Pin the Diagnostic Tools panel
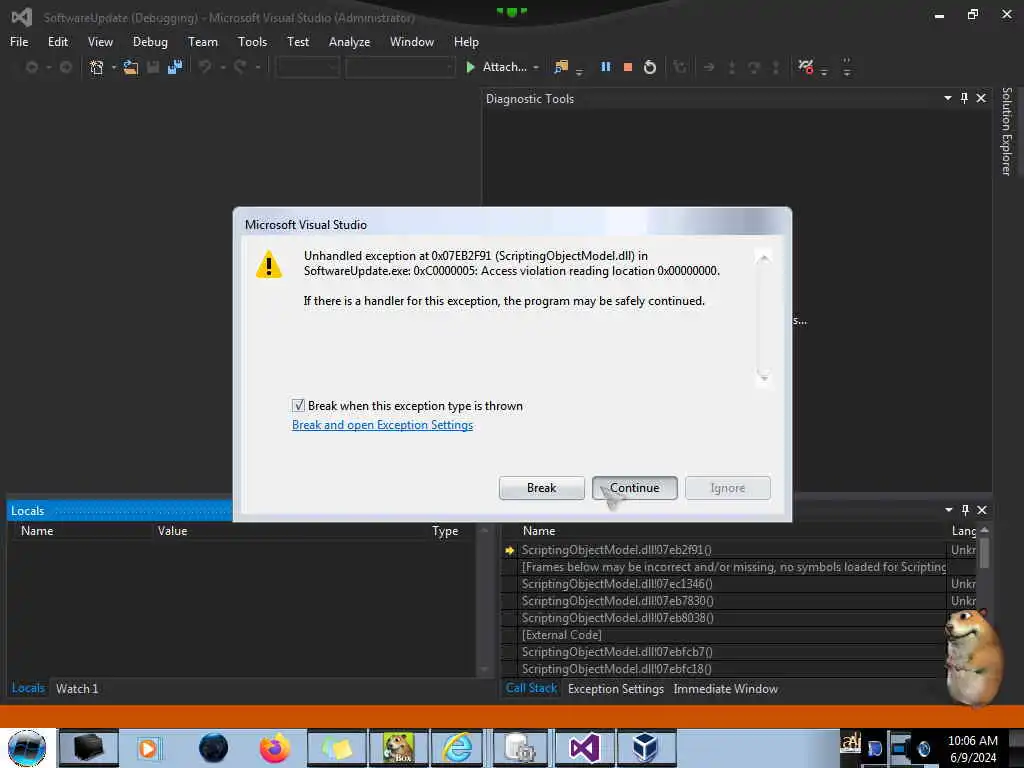 point(964,98)
